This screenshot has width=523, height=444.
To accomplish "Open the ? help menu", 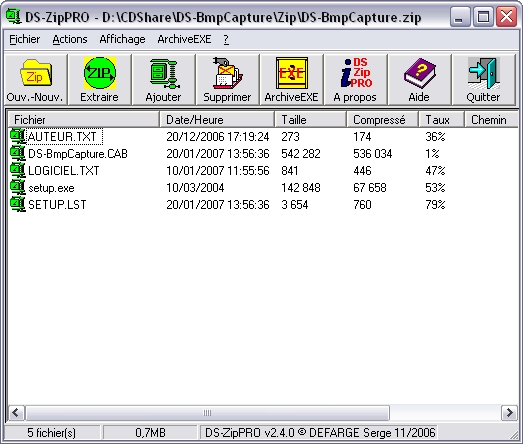I will tap(226, 39).
